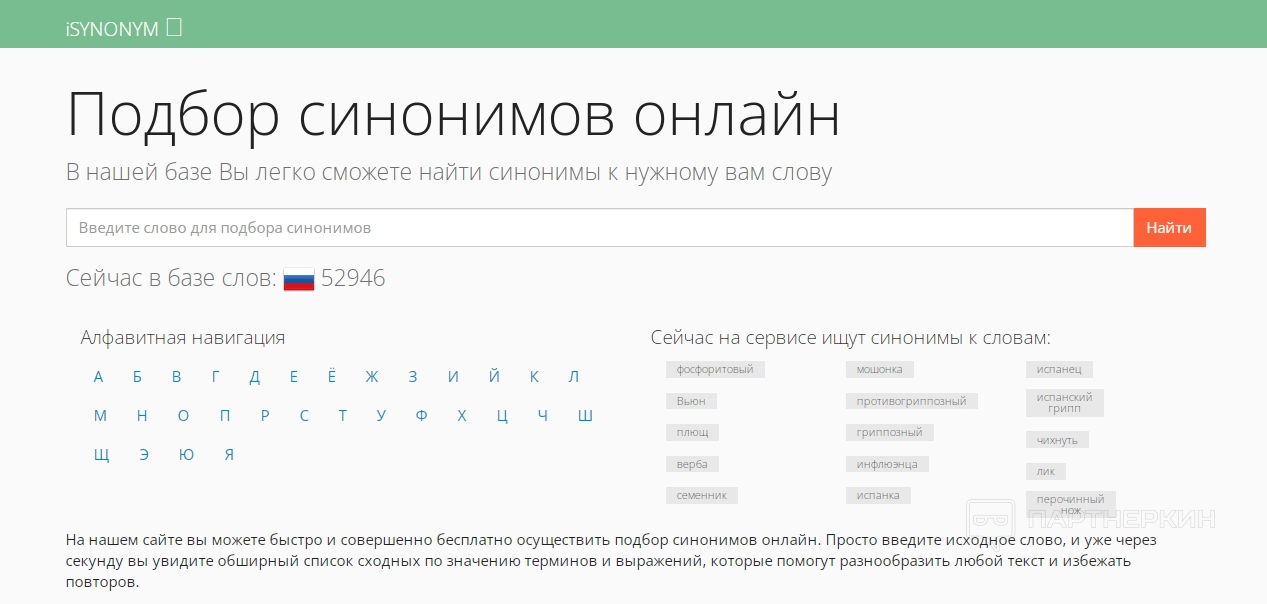
Task: Open alphabet letter Ц
Action: tap(502, 416)
